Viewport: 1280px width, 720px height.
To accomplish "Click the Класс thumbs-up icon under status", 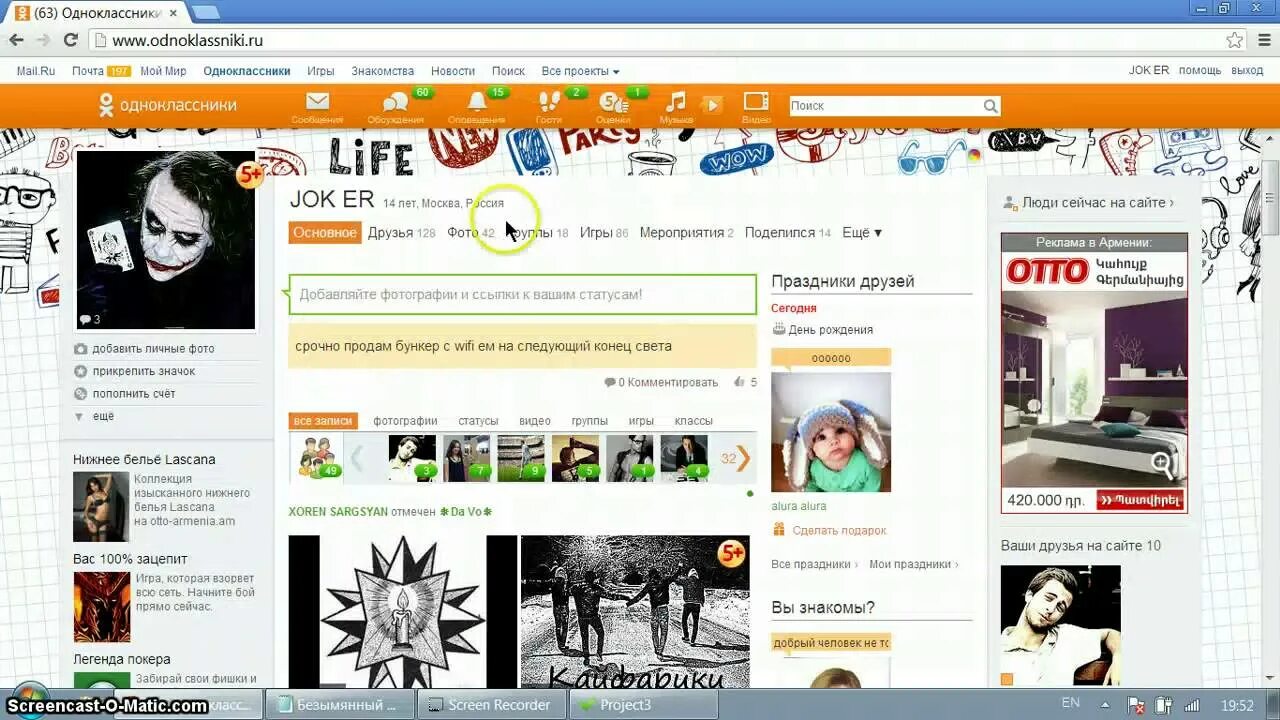I will (739, 382).
